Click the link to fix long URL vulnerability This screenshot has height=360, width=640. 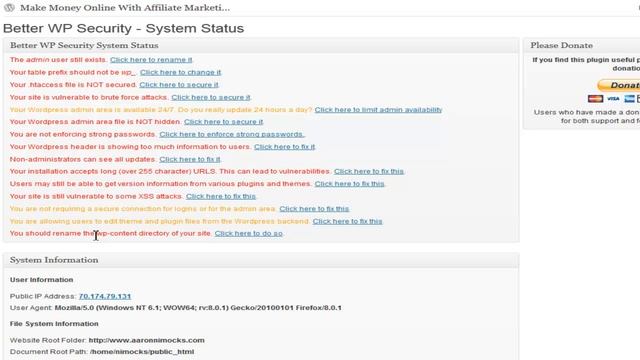click(x=369, y=171)
